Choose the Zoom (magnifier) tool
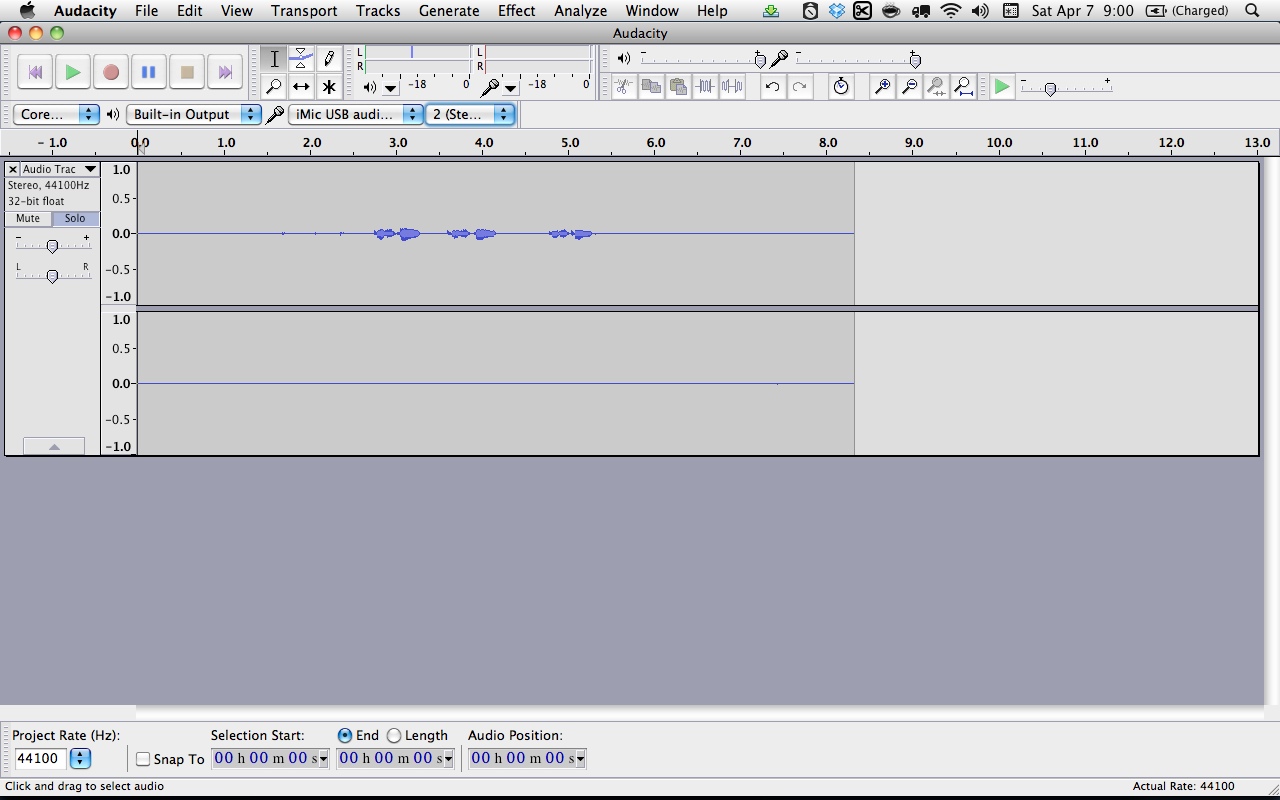 click(274, 86)
